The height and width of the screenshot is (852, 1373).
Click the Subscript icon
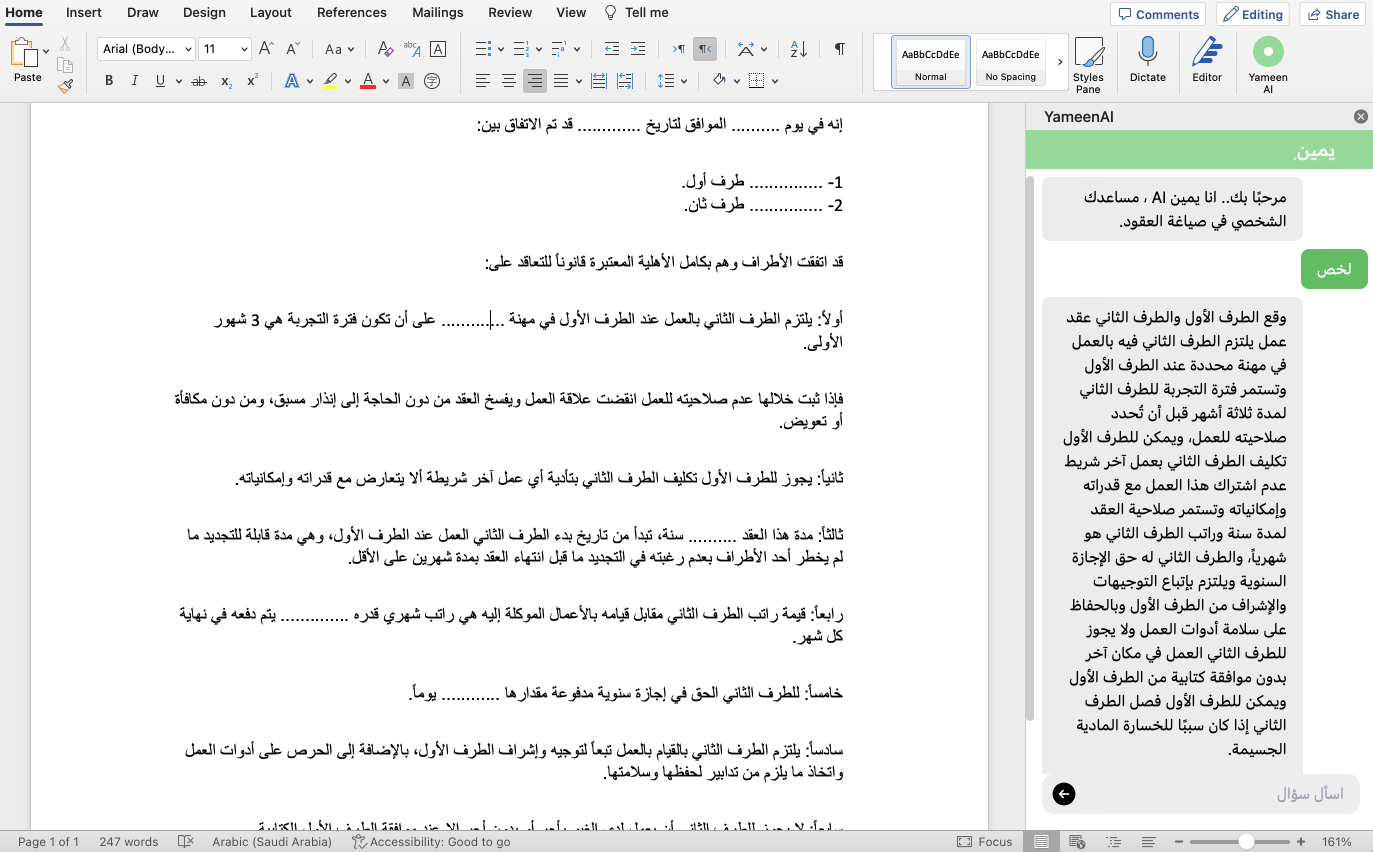pyautogui.click(x=225, y=81)
